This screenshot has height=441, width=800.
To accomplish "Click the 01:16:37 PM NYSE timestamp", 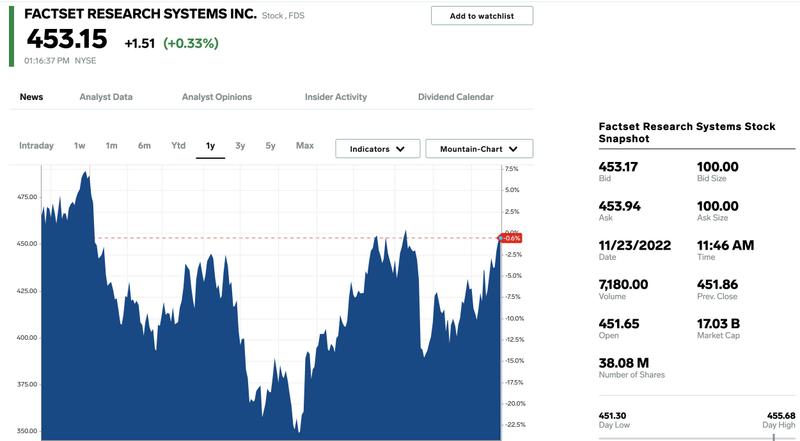I will tap(60, 61).
